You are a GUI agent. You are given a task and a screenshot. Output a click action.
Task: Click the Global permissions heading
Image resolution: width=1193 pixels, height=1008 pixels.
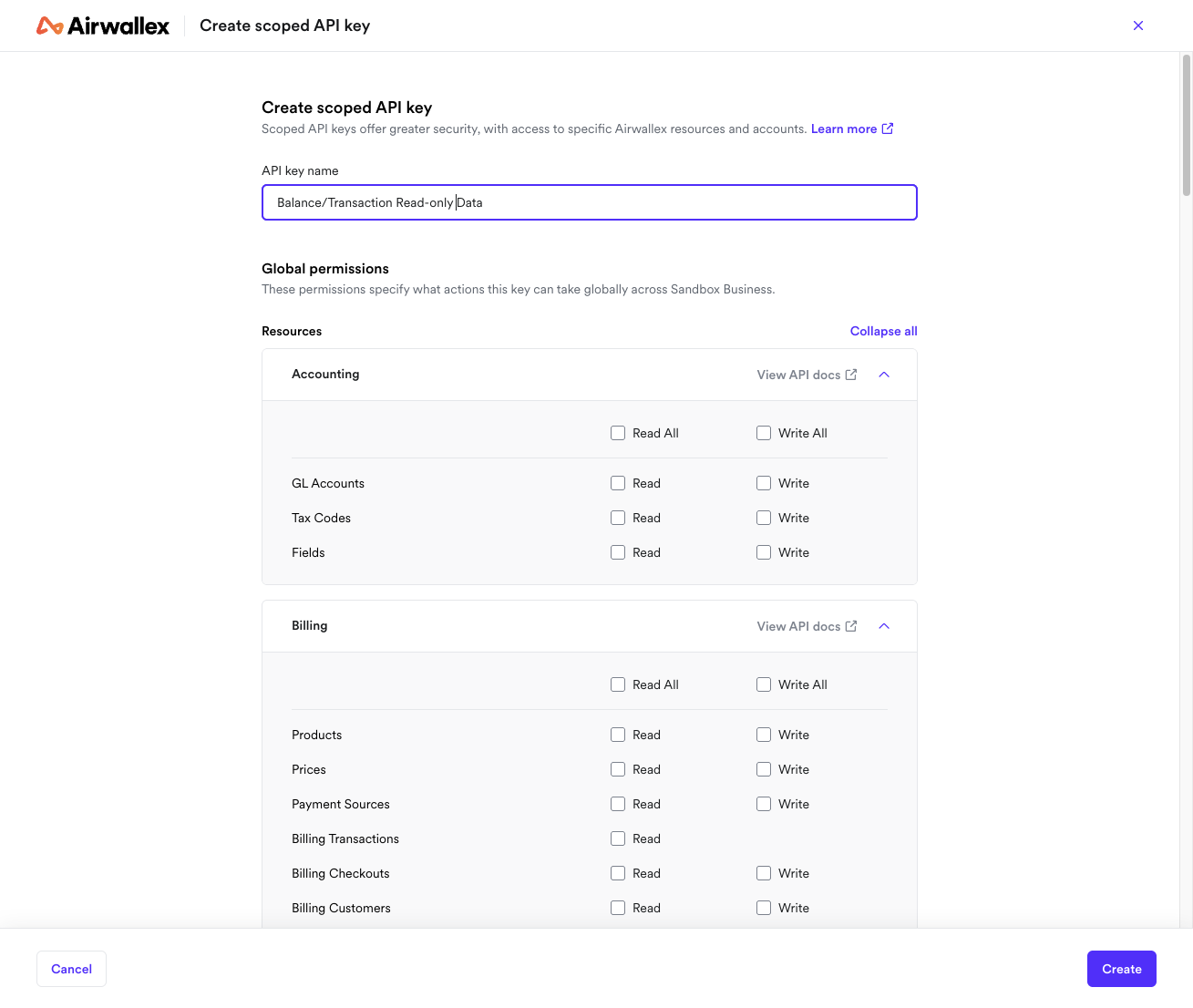325,269
